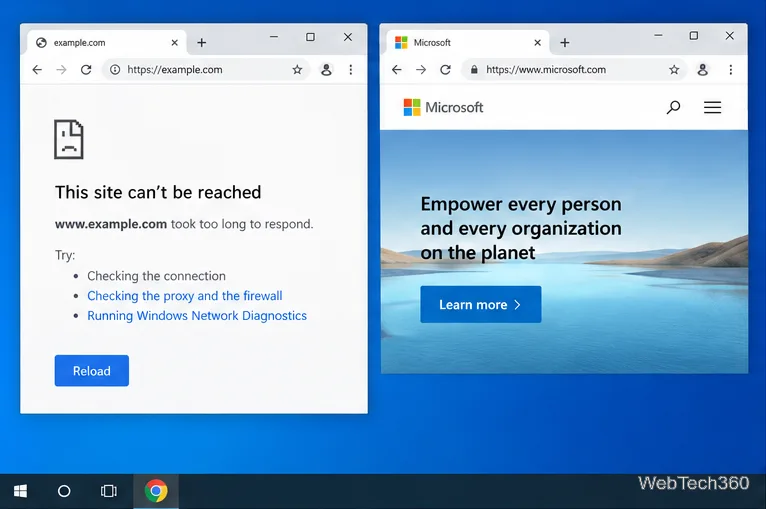
Task: Open search on the Microsoft page
Action: 673,107
